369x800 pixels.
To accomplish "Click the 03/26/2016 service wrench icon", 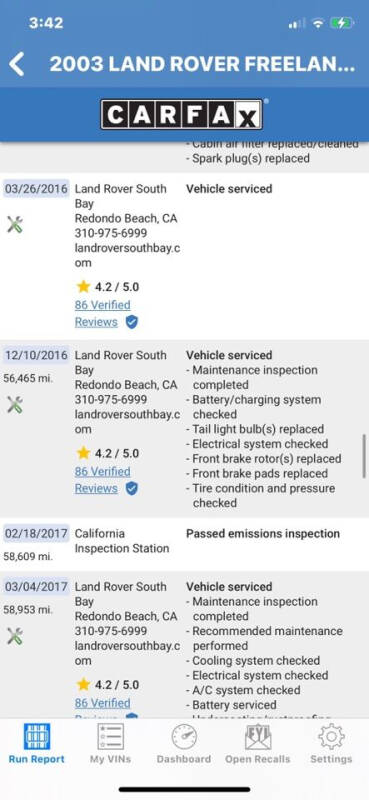I will [x=15, y=224].
